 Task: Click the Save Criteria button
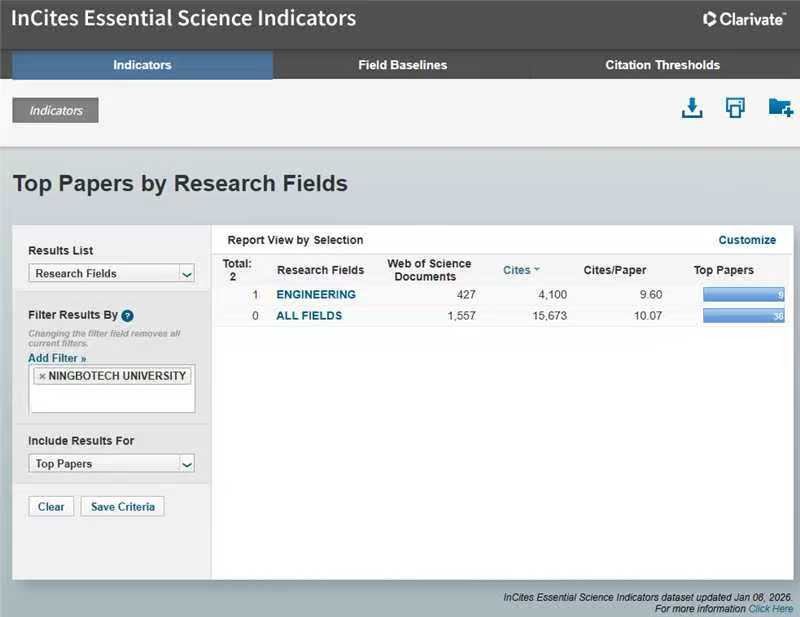tap(122, 507)
